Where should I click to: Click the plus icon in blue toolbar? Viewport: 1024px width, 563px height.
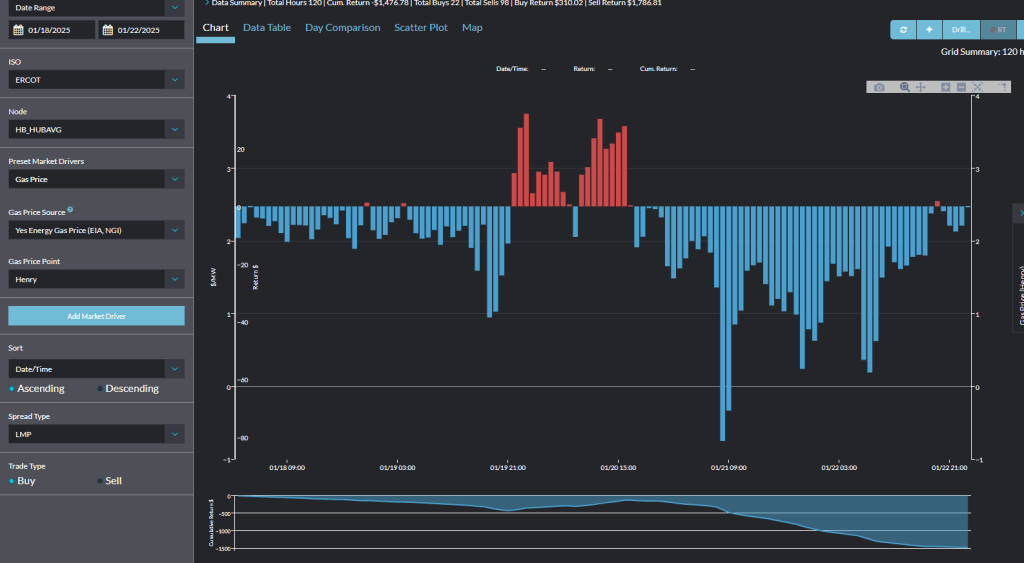pyautogui.click(x=929, y=30)
